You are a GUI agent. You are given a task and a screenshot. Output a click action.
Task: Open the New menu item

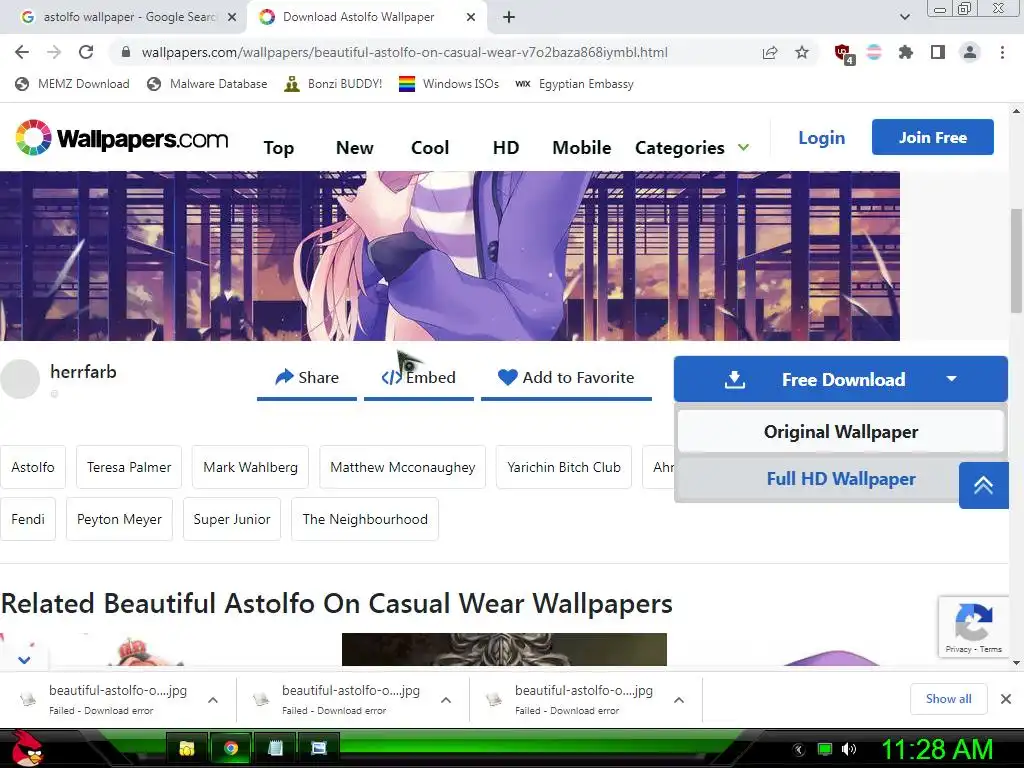(355, 148)
